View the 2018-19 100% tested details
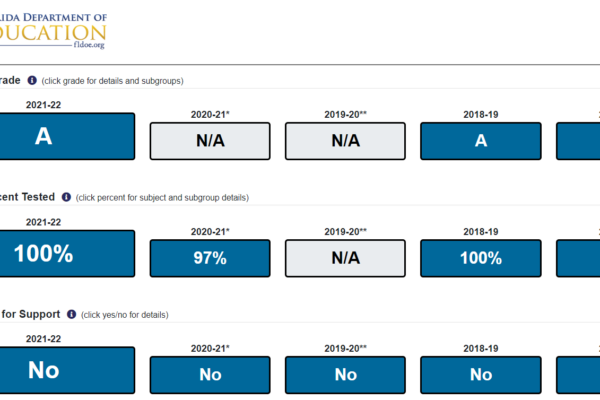600x400 pixels. (x=481, y=258)
